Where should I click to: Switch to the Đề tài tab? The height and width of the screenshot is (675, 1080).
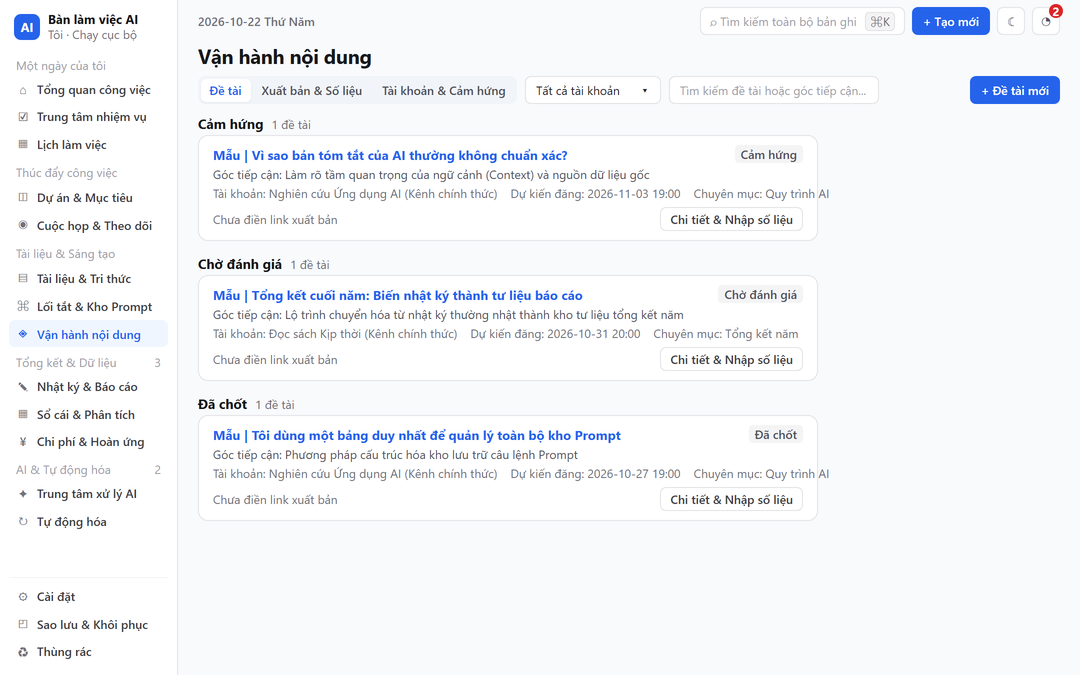(x=225, y=90)
